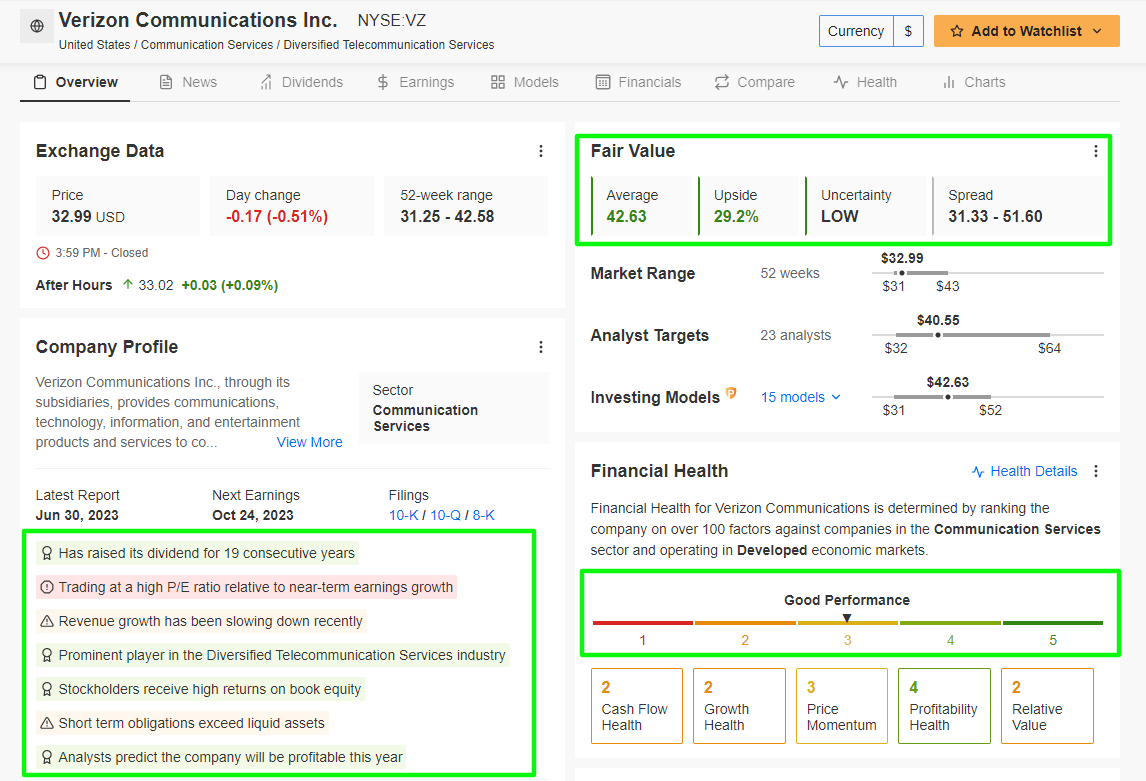The height and width of the screenshot is (781, 1146).
Task: Click the Investing Models $42.63 slider marker
Action: tap(948, 397)
